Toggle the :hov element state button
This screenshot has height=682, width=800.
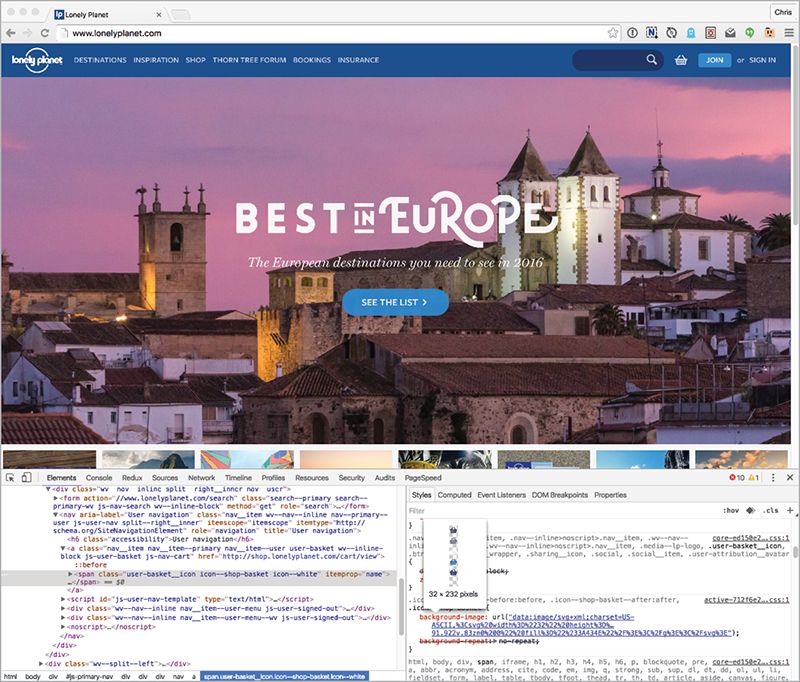pos(731,510)
